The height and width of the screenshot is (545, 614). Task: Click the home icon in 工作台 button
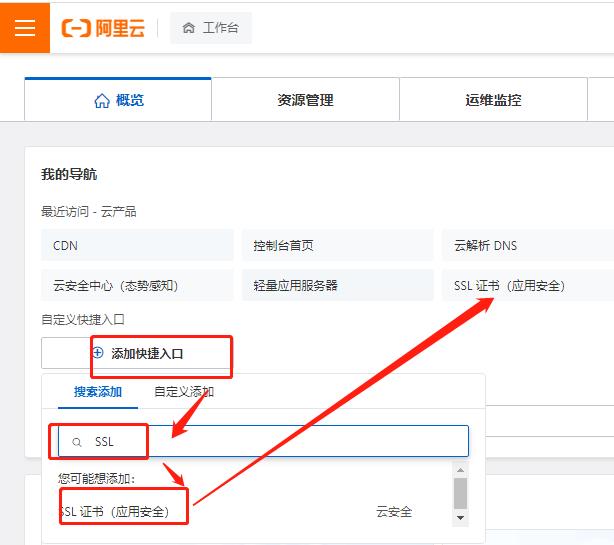(188, 28)
